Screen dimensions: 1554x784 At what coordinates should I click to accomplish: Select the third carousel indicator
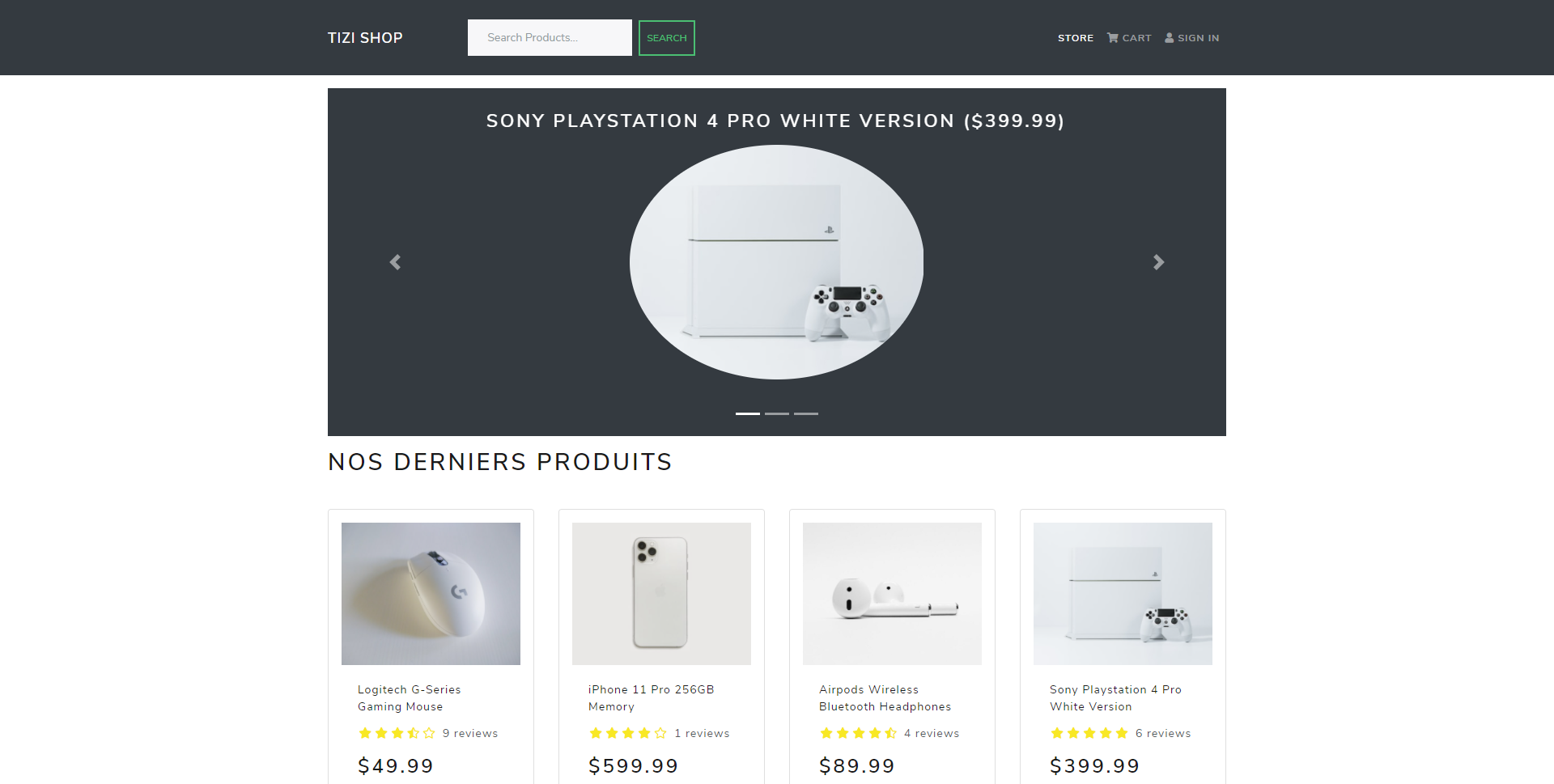(806, 413)
